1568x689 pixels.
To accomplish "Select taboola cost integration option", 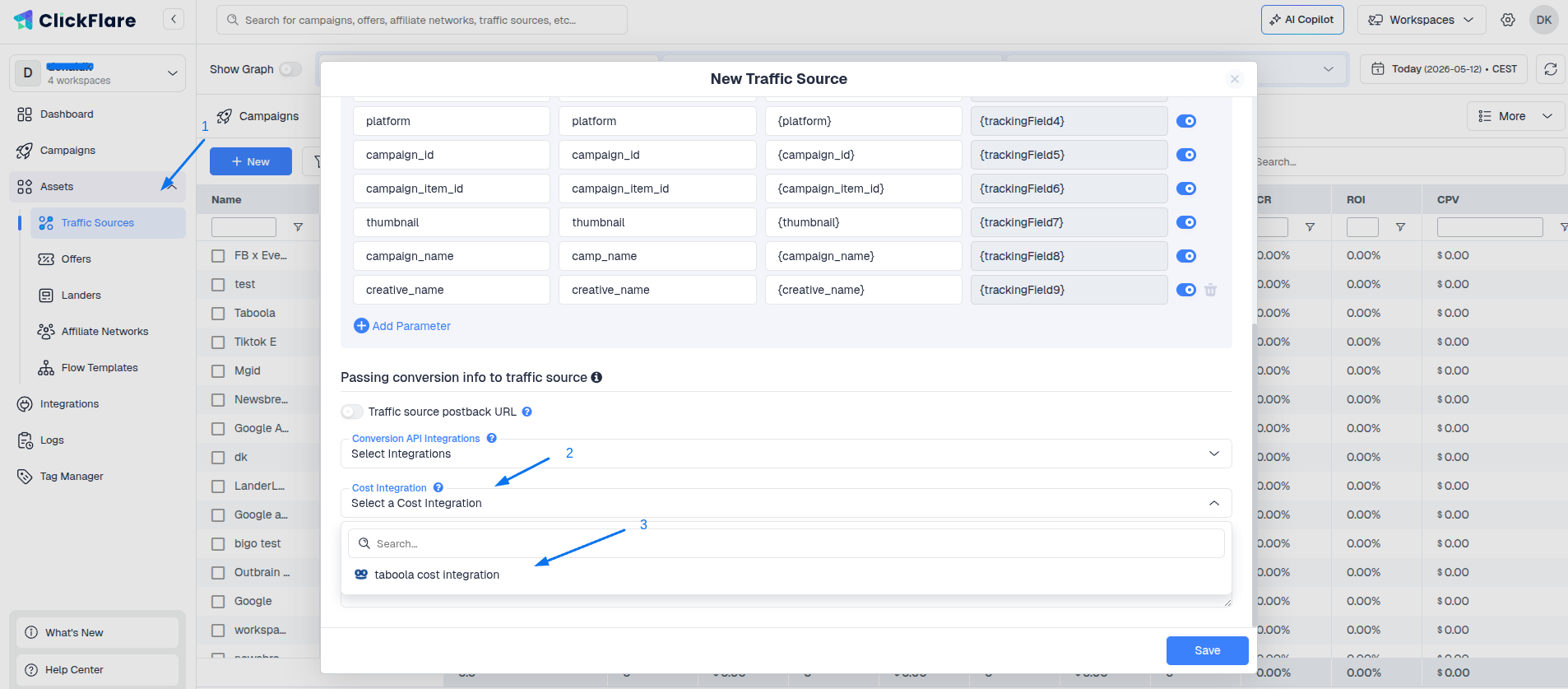I will click(786, 575).
